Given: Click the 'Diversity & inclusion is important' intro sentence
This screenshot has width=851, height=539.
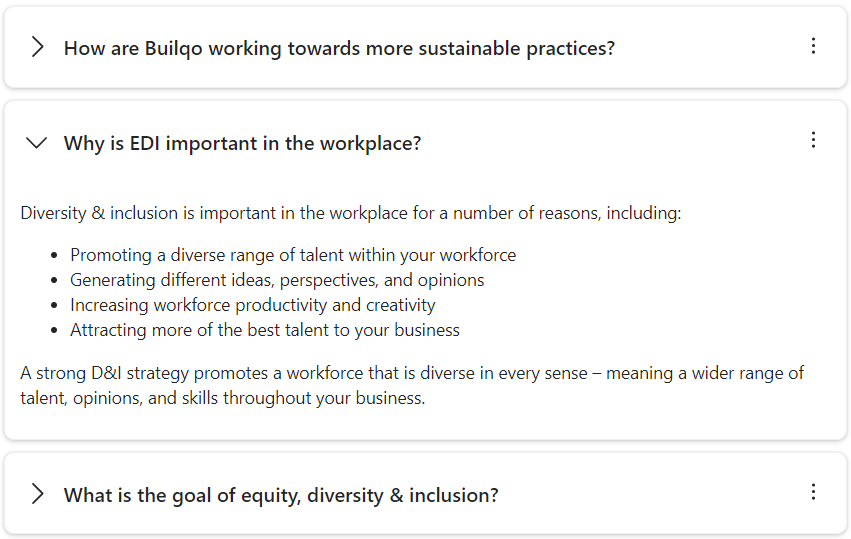Looking at the screenshot, I should [x=350, y=213].
